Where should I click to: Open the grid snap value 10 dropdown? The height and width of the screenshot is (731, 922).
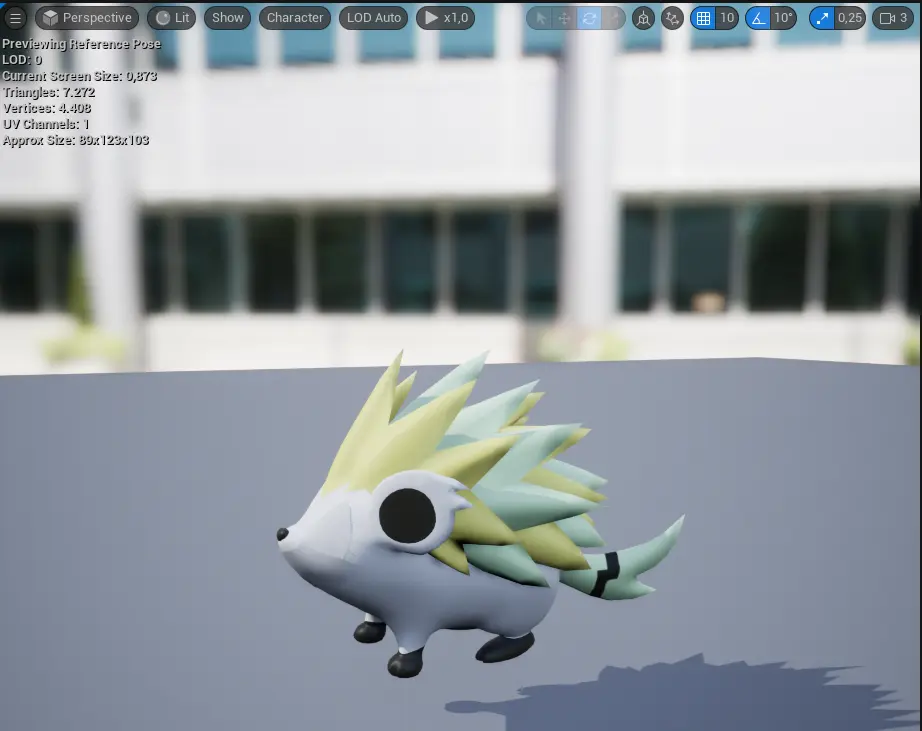727,19
